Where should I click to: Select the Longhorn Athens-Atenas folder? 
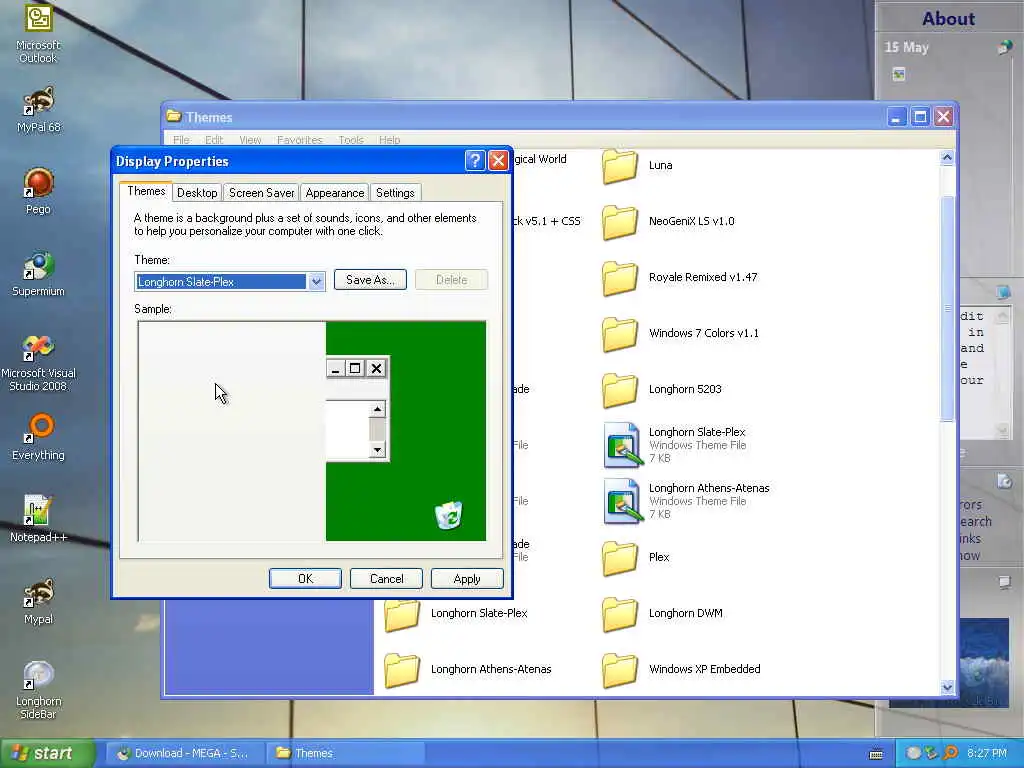coord(468,669)
